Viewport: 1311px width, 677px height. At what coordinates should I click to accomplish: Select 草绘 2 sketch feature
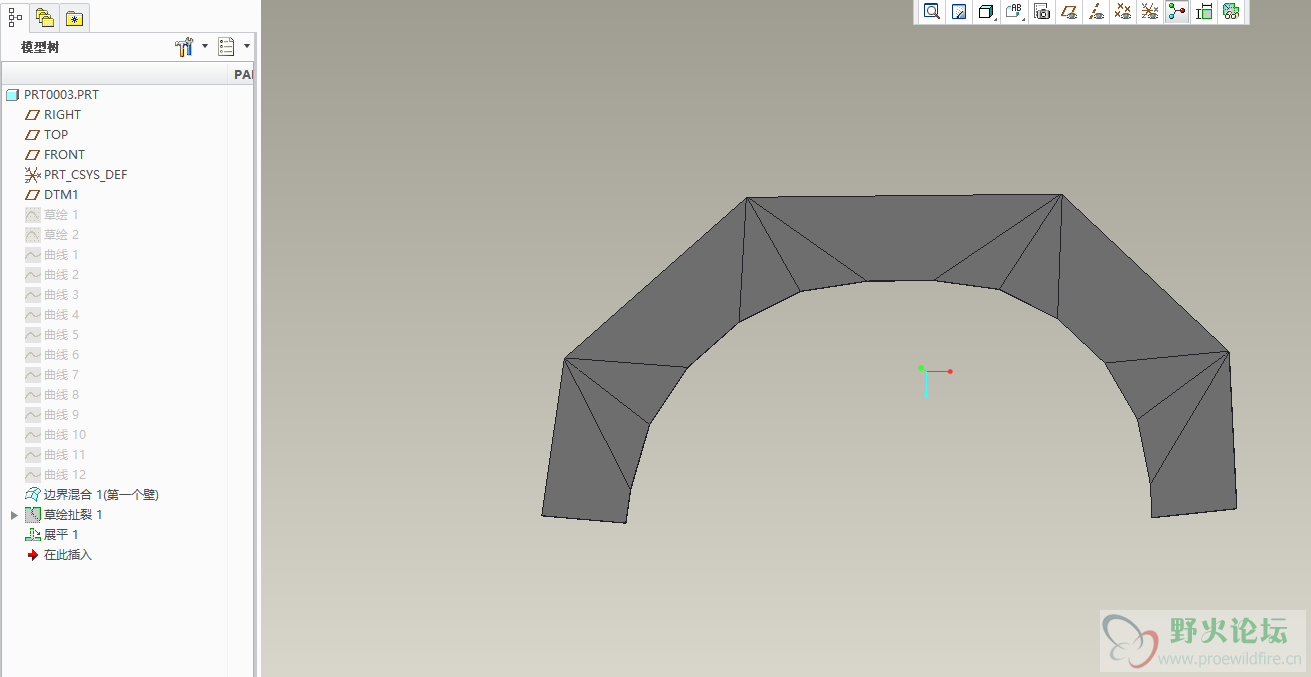(61, 235)
